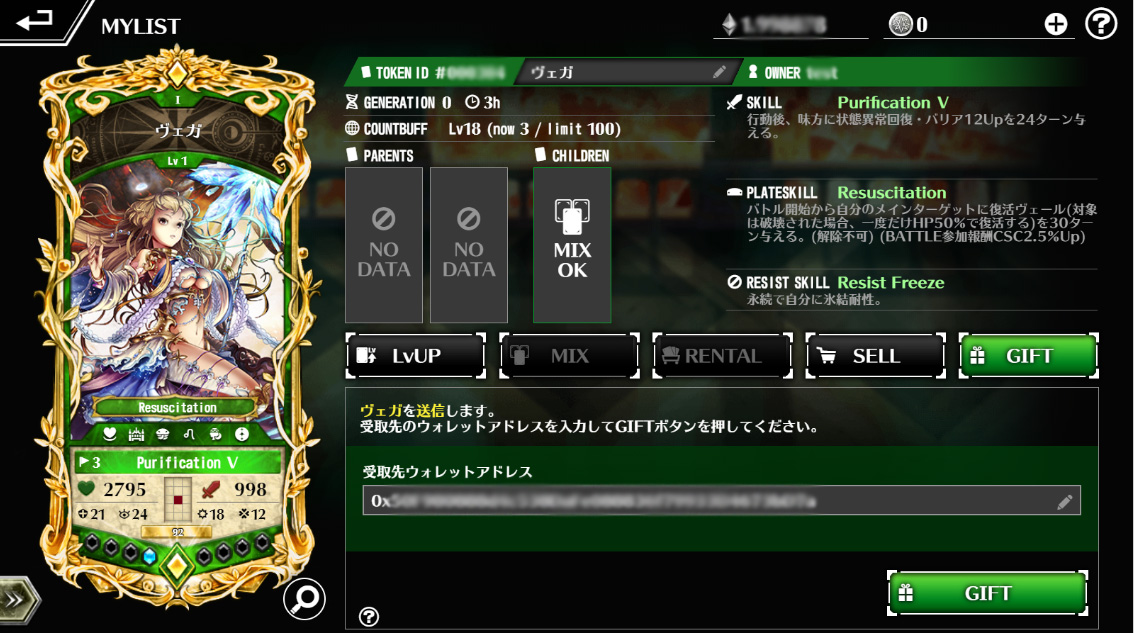Screen dimensions: 1134x633
Task: Click the back arrow beside MYLIST
Action: (34, 20)
